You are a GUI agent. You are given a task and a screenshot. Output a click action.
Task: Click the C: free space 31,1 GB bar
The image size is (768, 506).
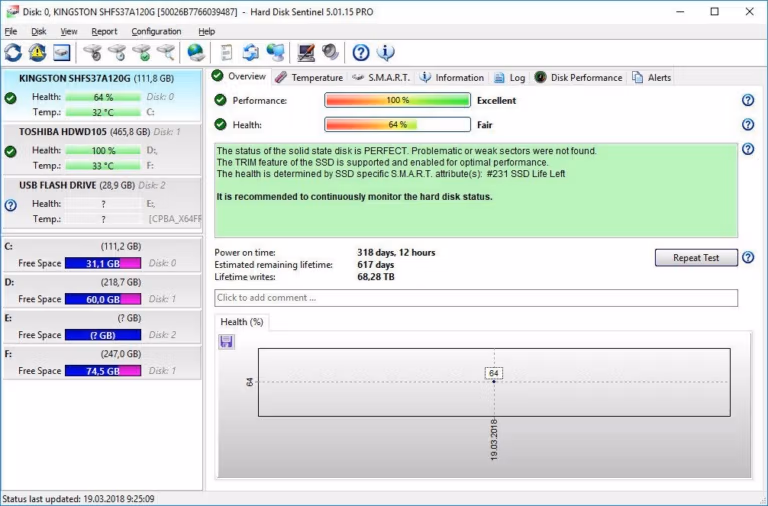click(x=103, y=263)
